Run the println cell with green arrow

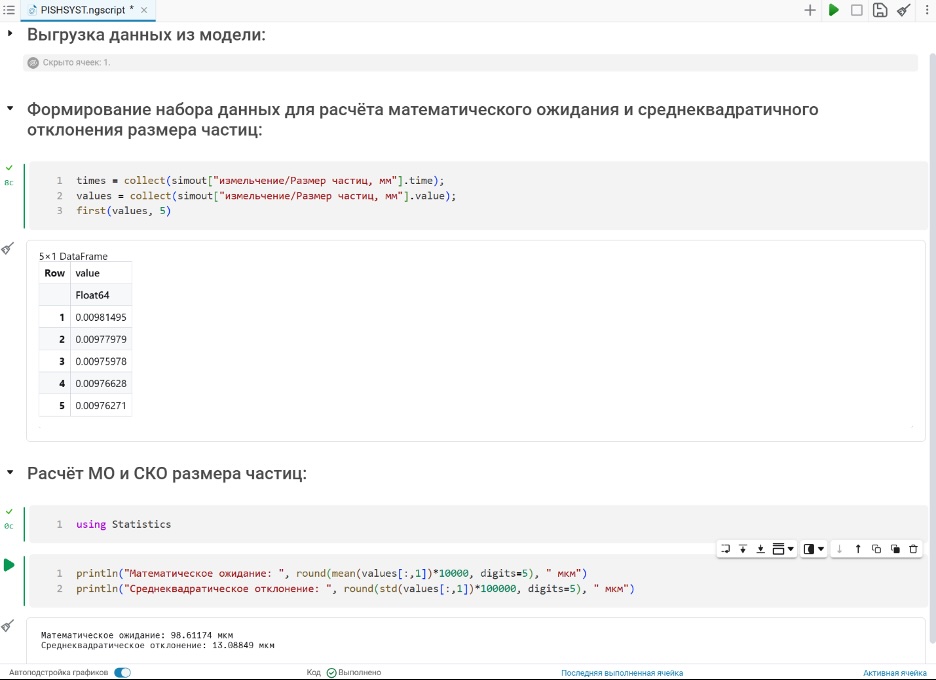click(x=9, y=565)
